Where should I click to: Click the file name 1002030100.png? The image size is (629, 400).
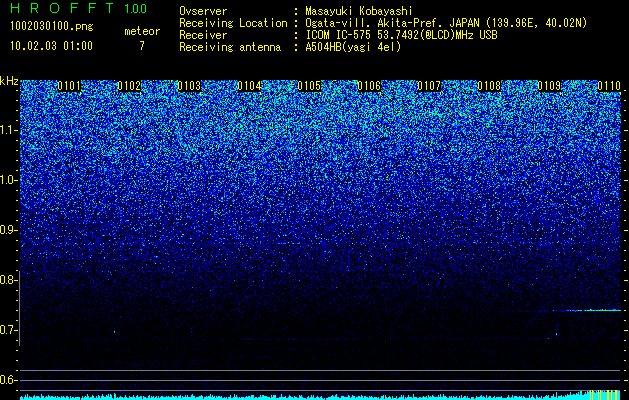click(x=52, y=27)
